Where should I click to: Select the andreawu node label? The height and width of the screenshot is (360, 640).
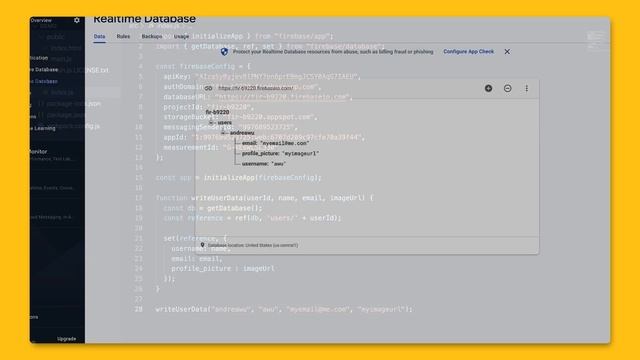click(x=242, y=133)
